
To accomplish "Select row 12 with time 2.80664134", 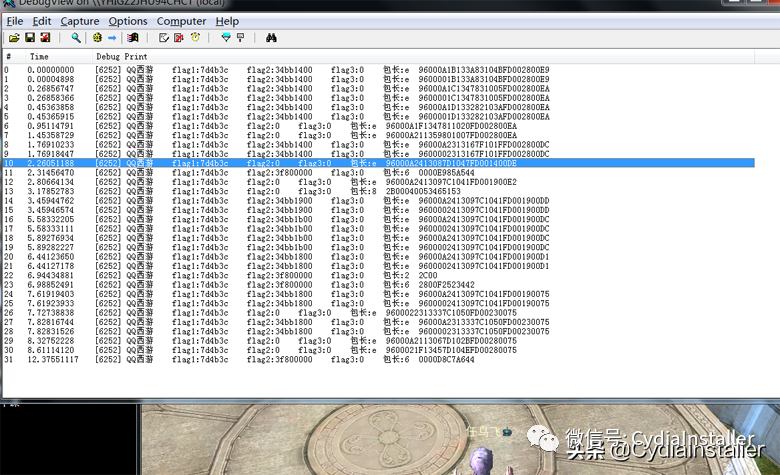I will coord(379,182).
